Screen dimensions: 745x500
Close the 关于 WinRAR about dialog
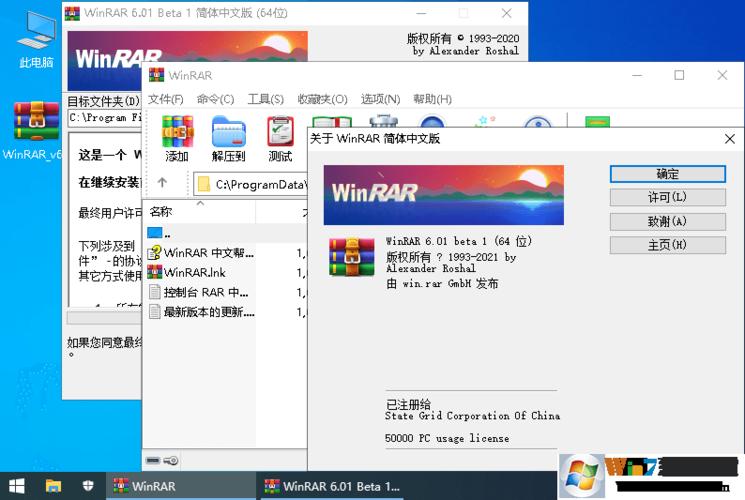(x=729, y=139)
